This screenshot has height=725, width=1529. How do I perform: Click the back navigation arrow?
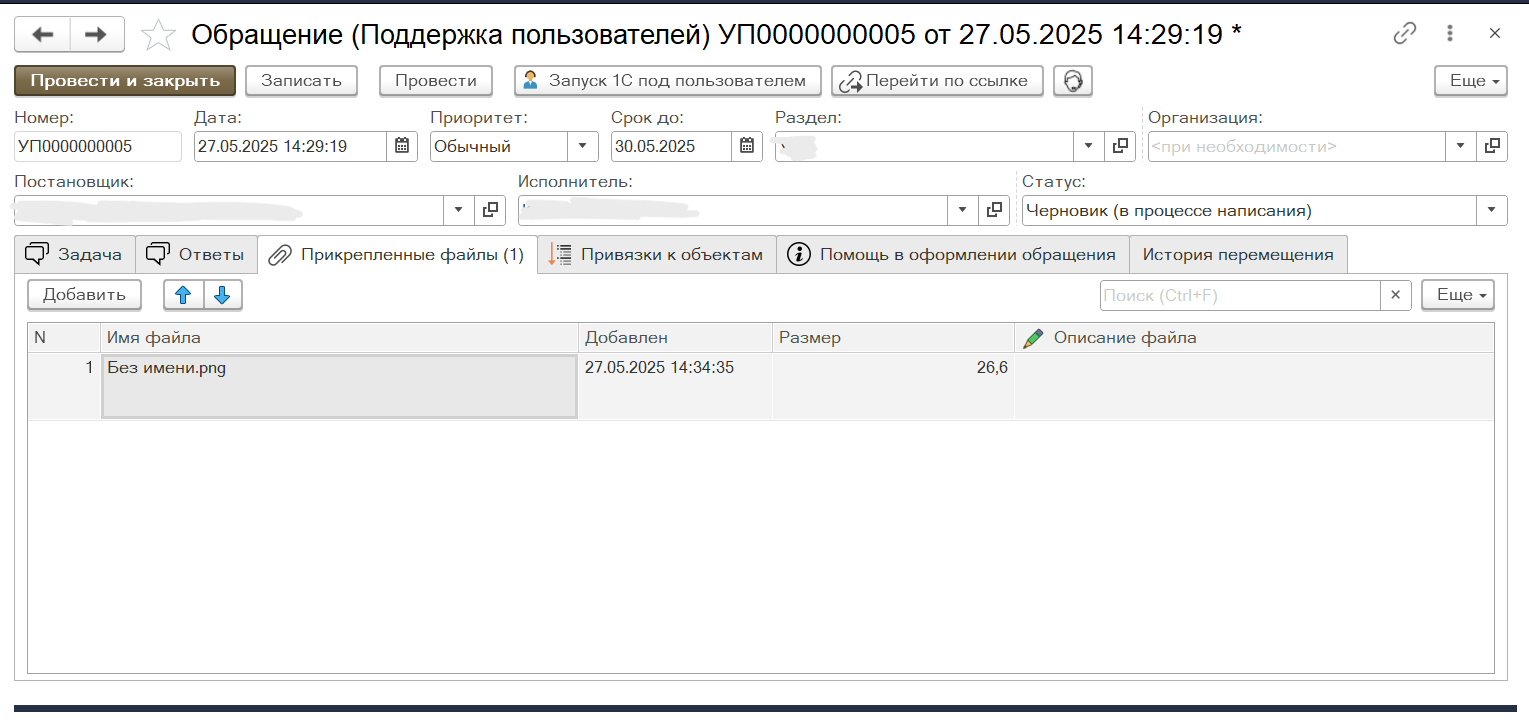point(42,35)
